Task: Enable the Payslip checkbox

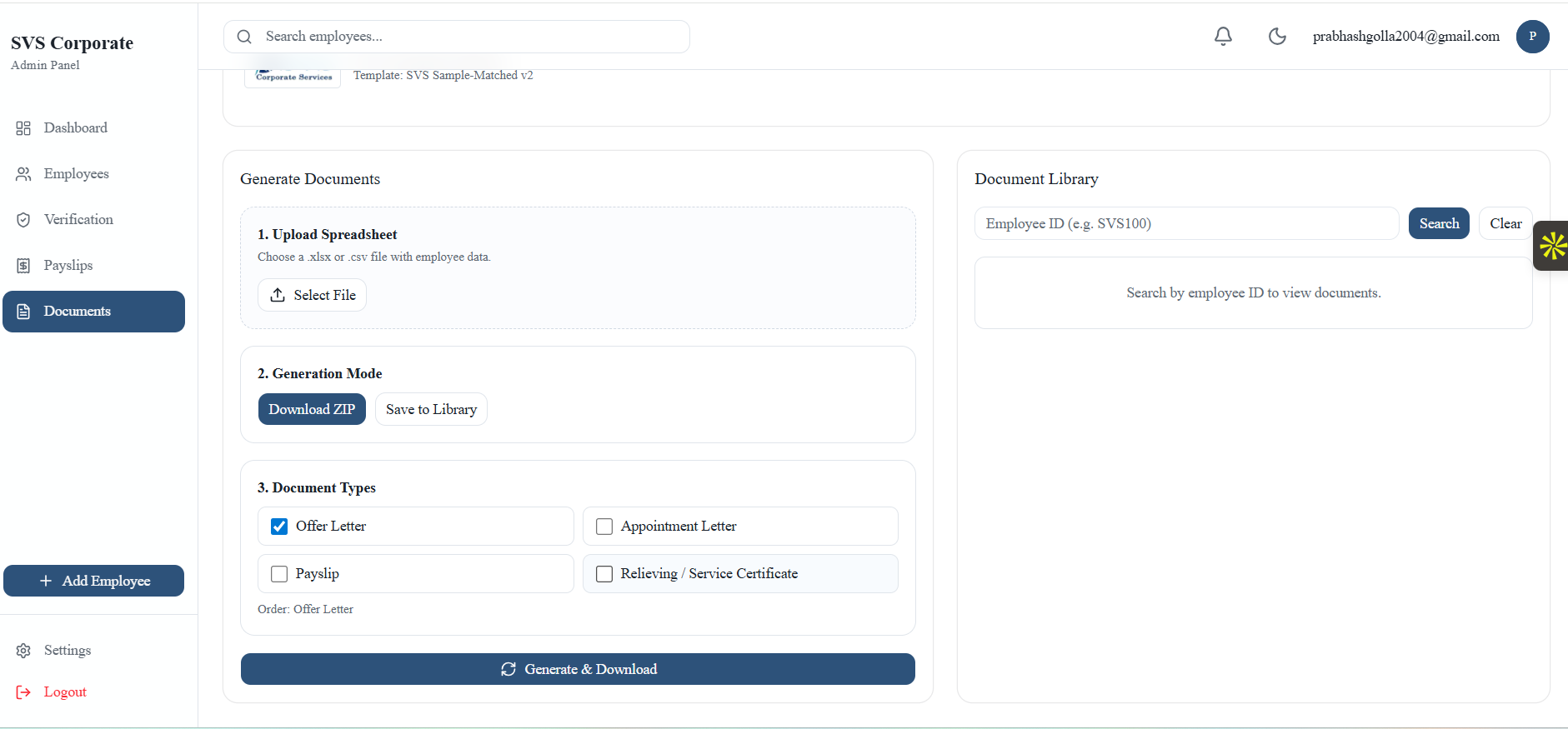Action: coord(279,574)
